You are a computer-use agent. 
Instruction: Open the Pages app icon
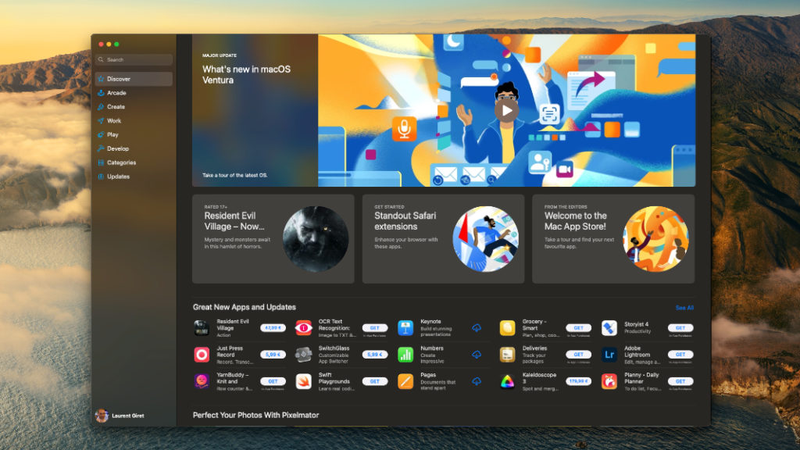point(406,381)
